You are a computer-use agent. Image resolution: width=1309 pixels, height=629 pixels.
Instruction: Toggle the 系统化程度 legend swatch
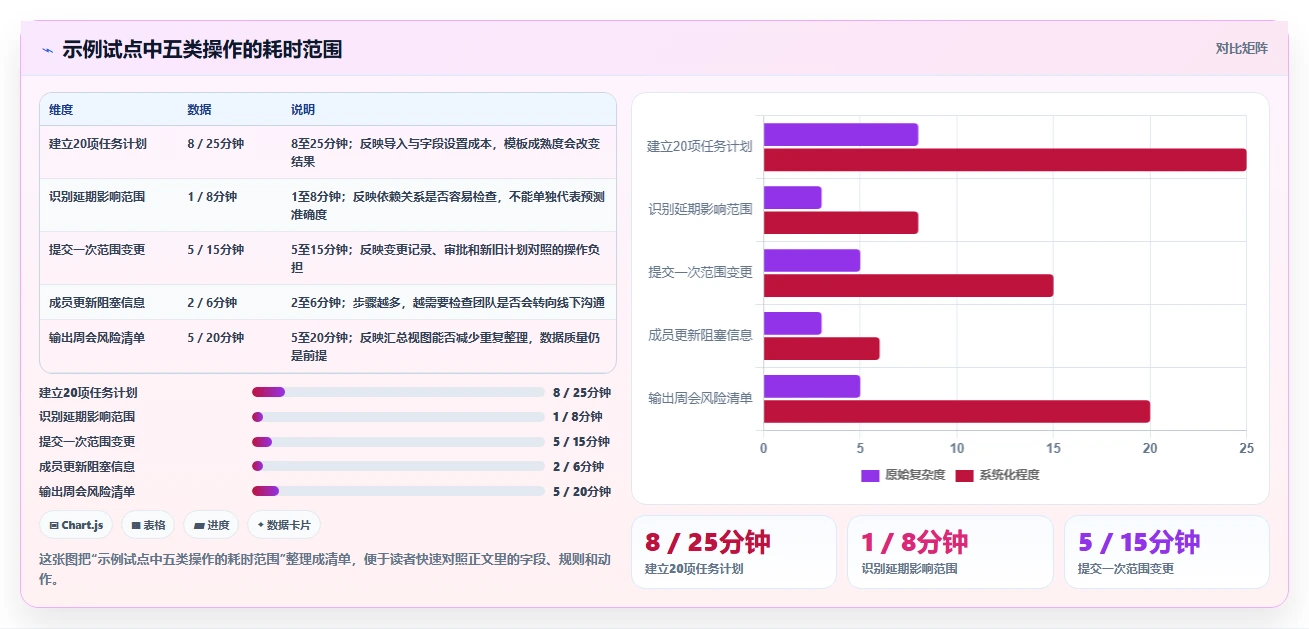click(964, 475)
